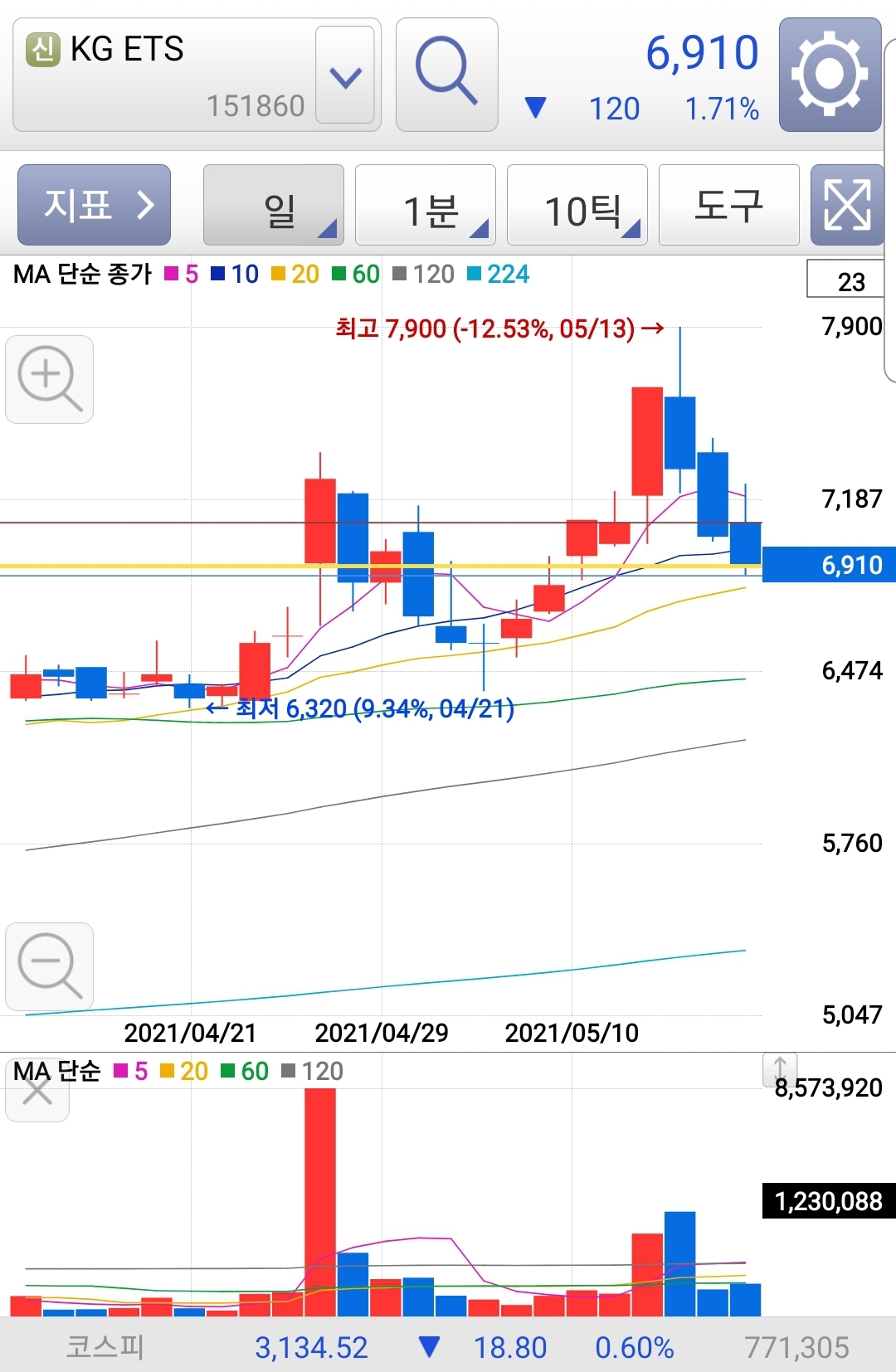Click the KOSPI value 3,134.52
The width and height of the screenshot is (896, 1372).
(311, 1348)
